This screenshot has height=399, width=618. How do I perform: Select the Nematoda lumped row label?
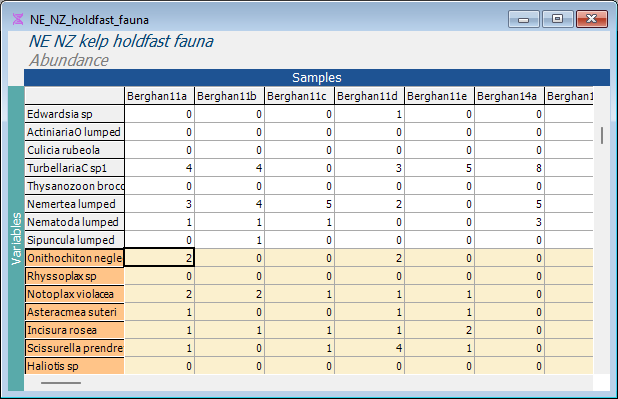click(74, 222)
